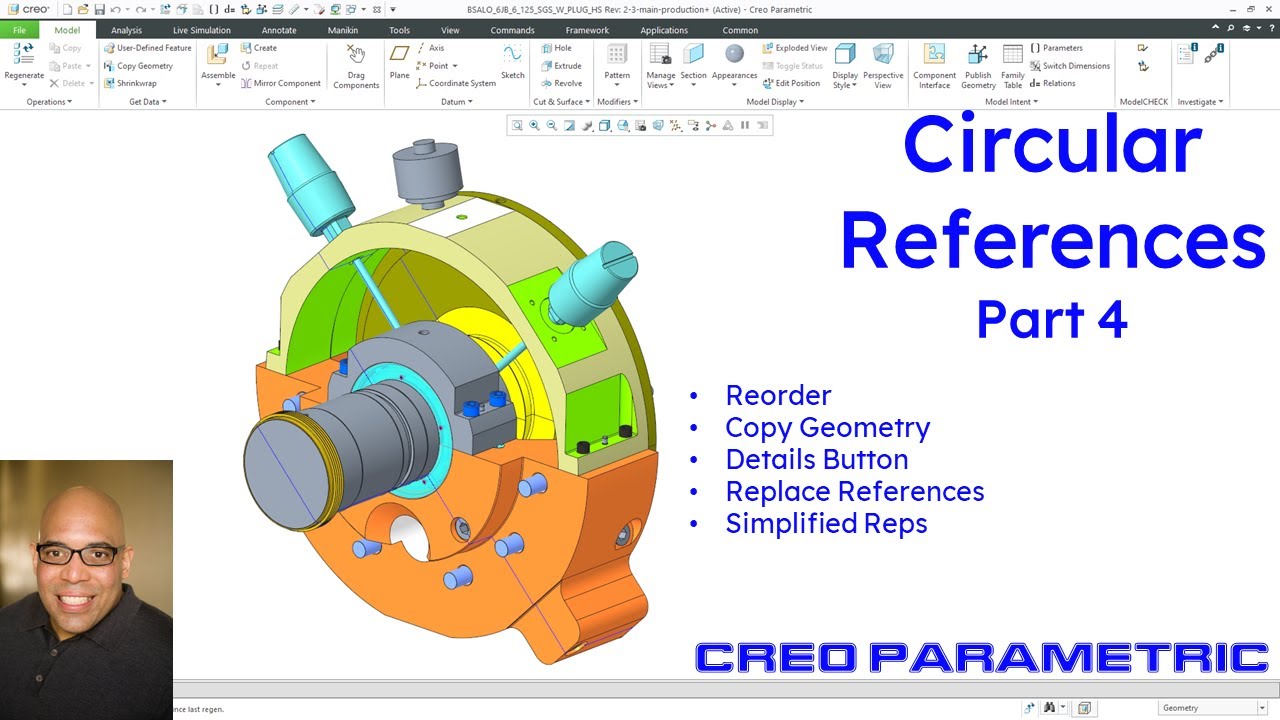Expand Modifiers group dropdown
The width and height of the screenshot is (1280, 720).
tap(617, 102)
